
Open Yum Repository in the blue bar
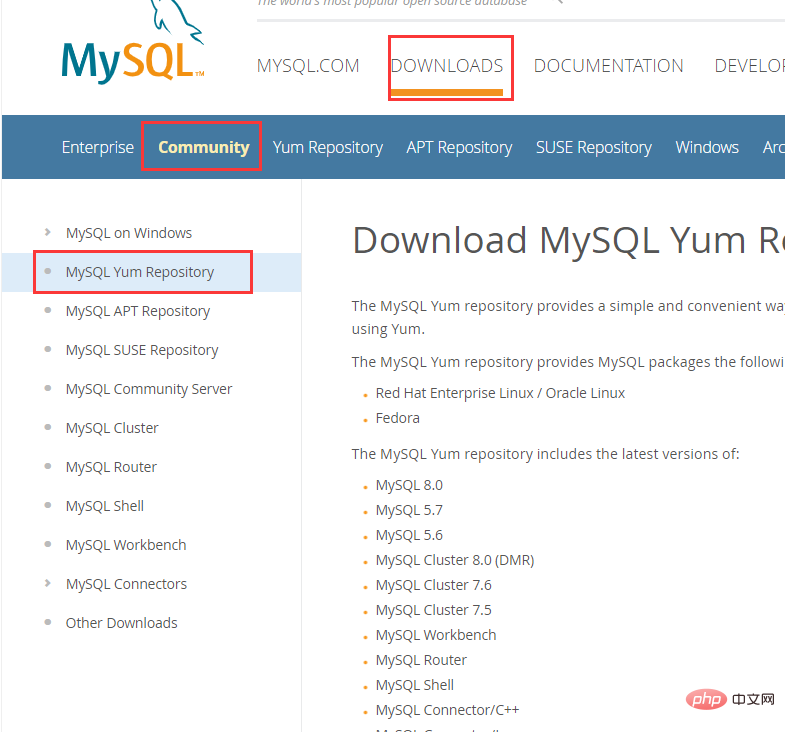pyautogui.click(x=327, y=147)
